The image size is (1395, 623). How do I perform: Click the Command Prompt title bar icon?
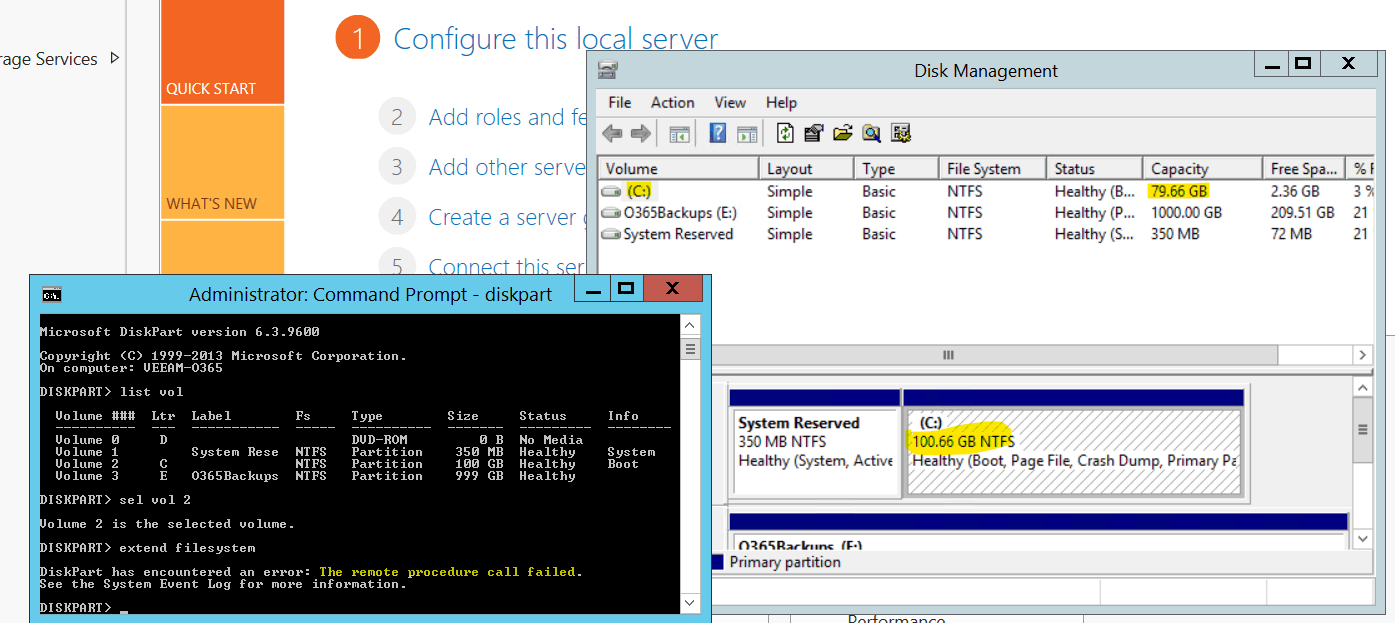(51, 294)
